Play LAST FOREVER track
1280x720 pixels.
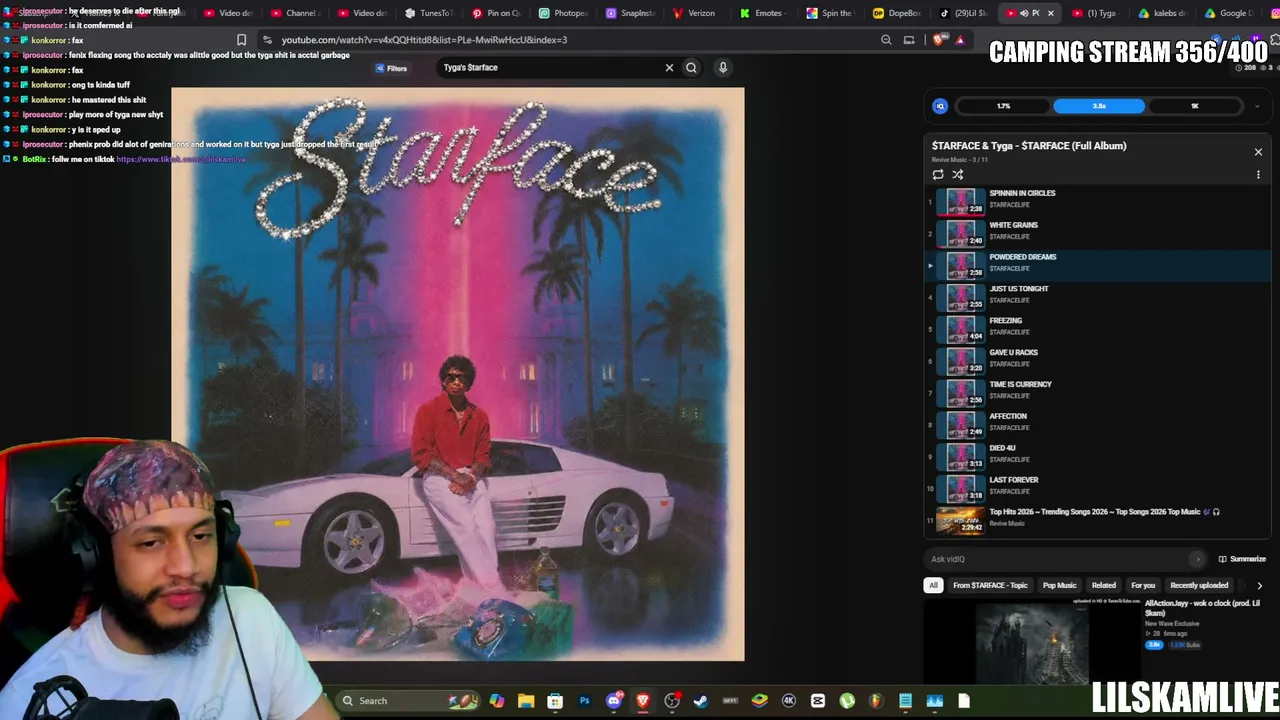[x=1097, y=487]
